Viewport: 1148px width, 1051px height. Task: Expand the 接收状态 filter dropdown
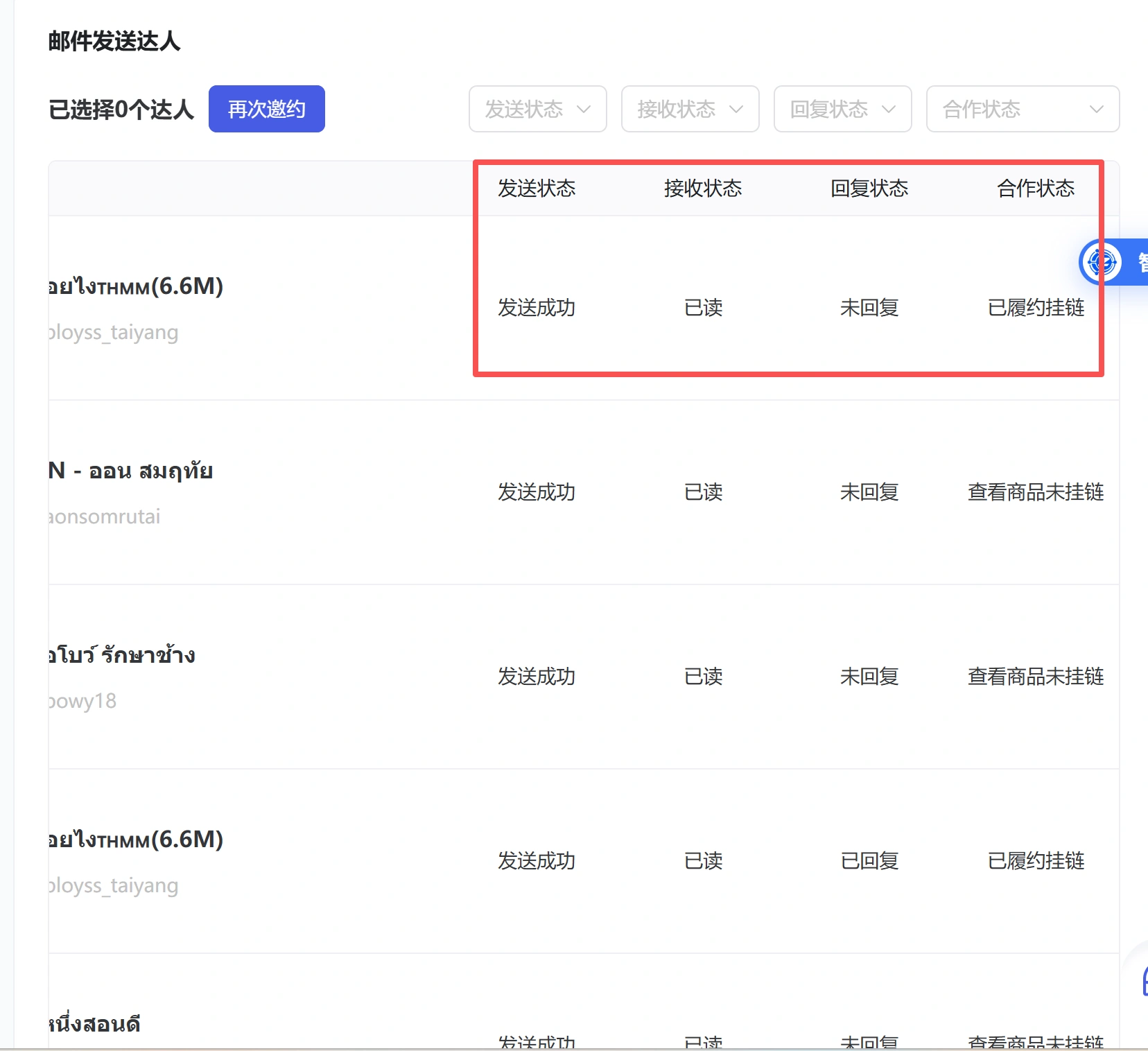pos(690,109)
